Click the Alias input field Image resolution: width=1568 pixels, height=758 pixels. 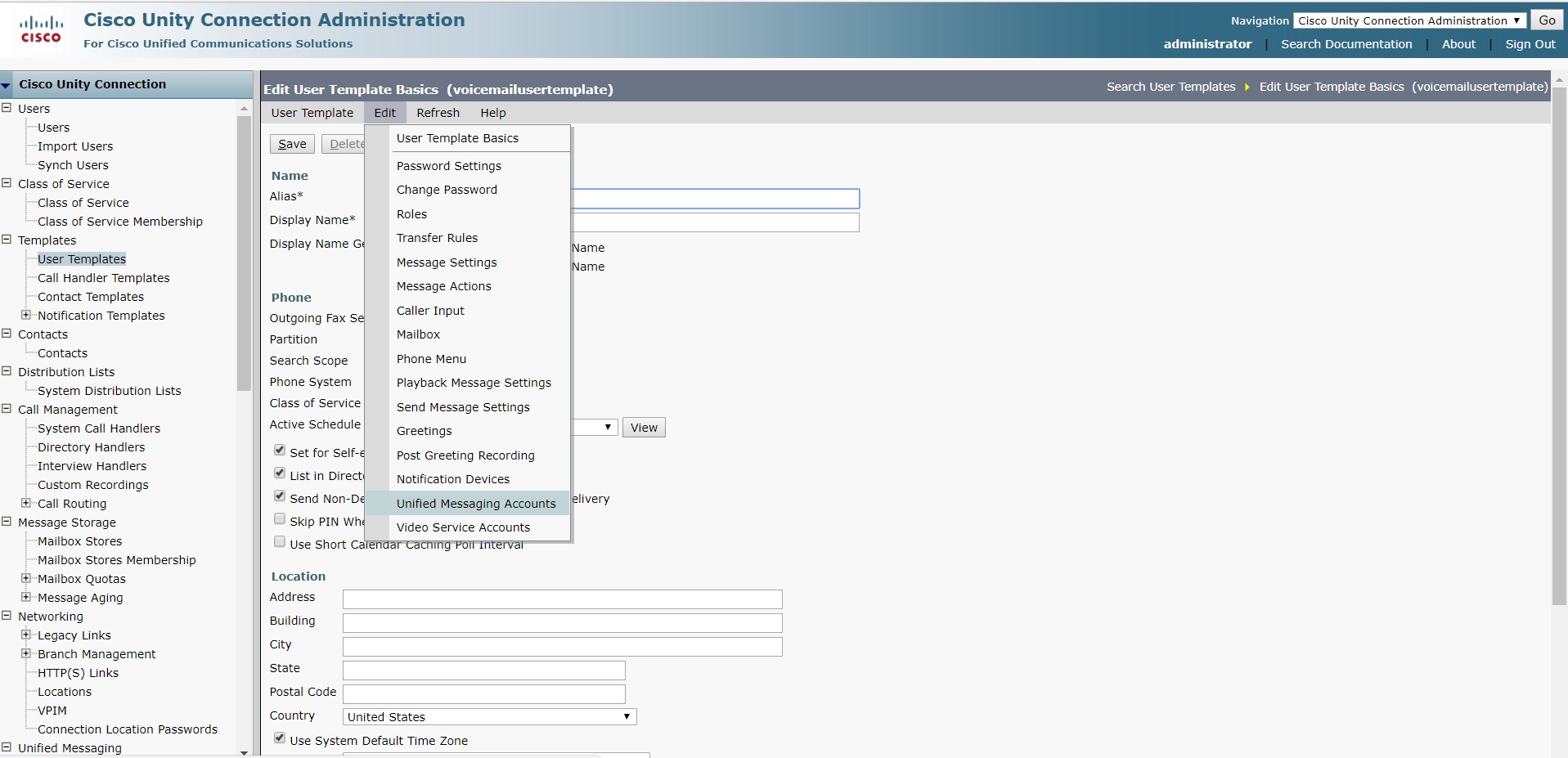(x=715, y=199)
